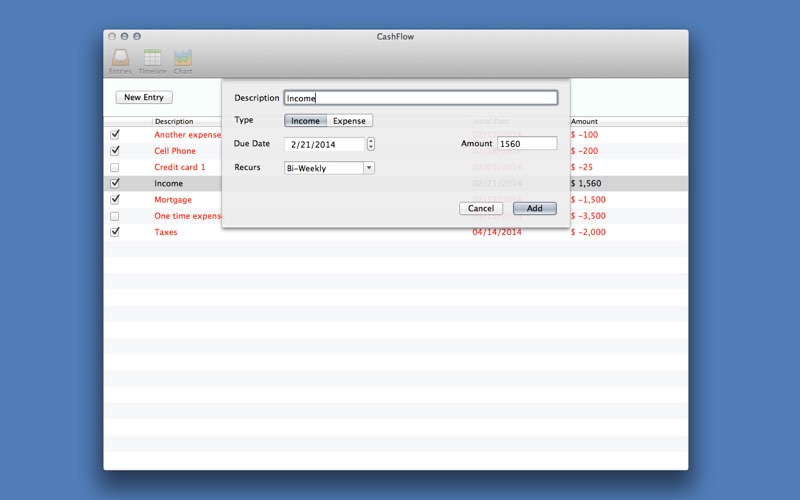Click the New Entry button

tap(145, 97)
